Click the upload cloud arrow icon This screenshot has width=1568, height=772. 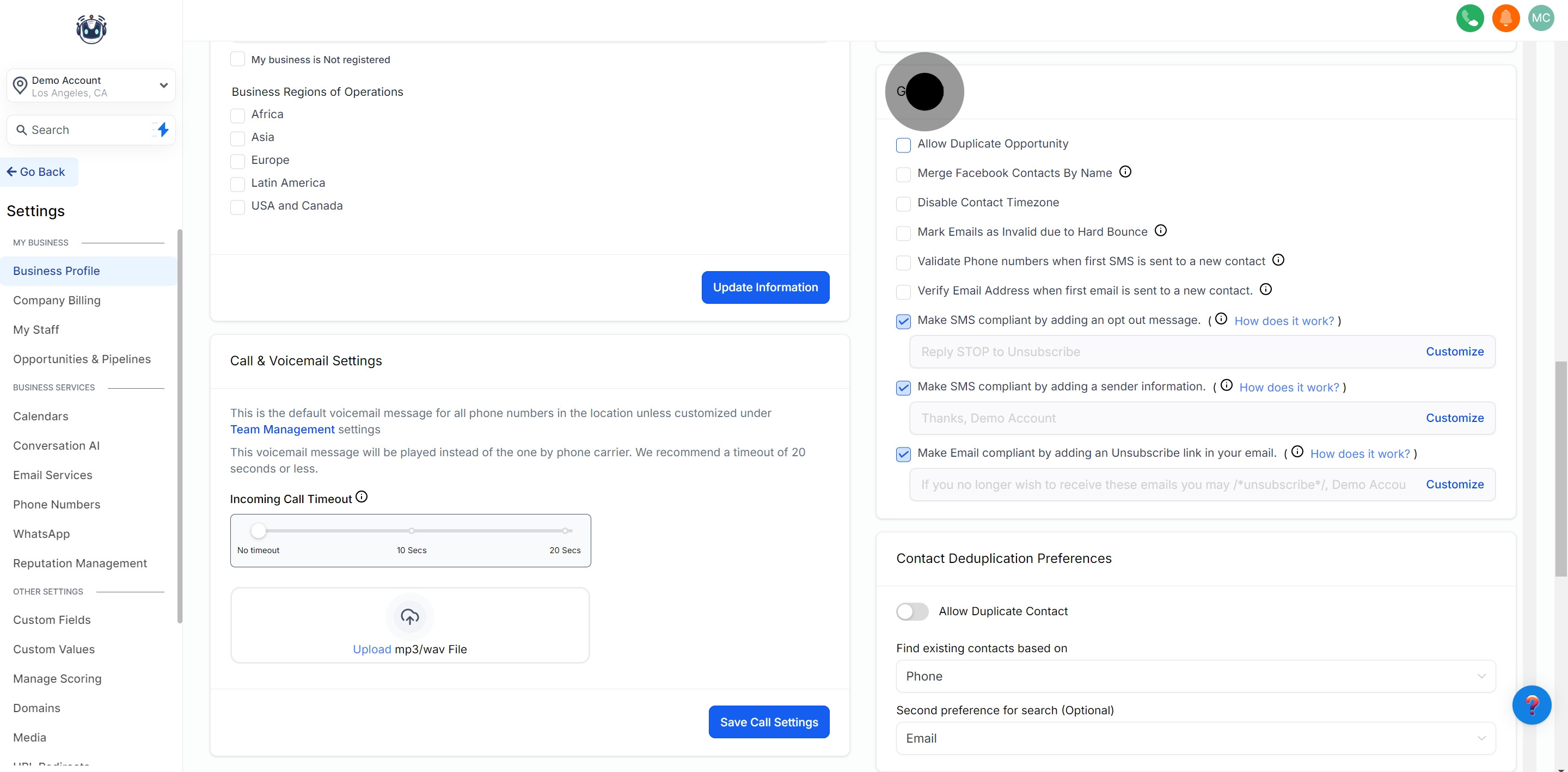[x=409, y=617]
